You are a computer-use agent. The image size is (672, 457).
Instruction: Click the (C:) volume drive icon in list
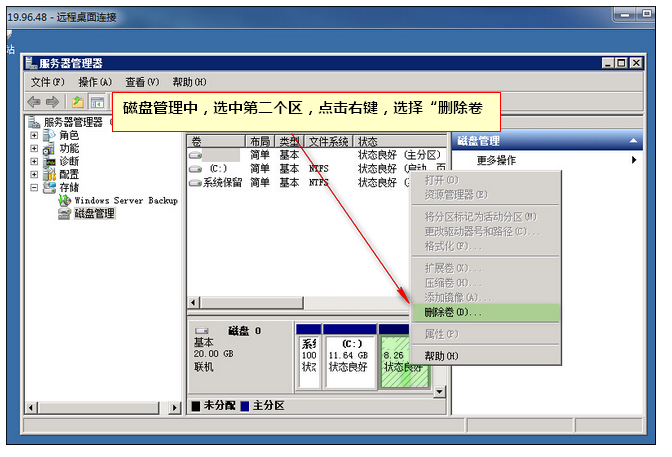[196, 169]
